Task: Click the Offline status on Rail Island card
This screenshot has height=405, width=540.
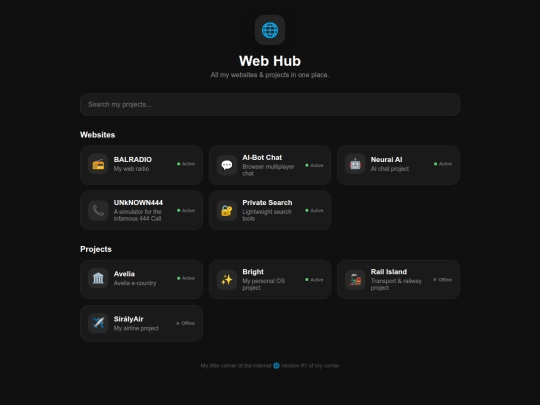Action: (443, 280)
